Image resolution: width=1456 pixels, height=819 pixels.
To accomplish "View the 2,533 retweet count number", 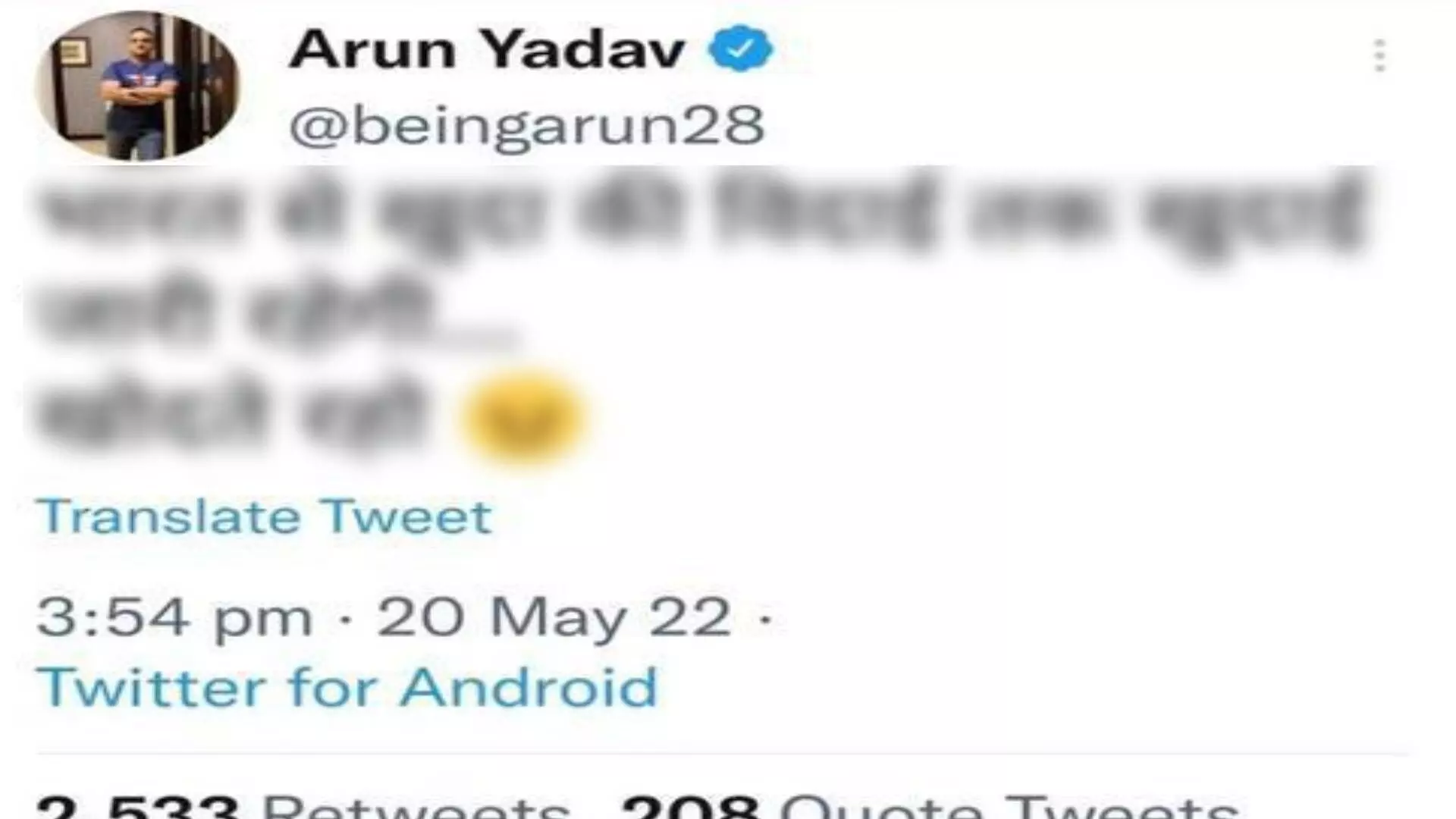I will pyautogui.click(x=137, y=805).
